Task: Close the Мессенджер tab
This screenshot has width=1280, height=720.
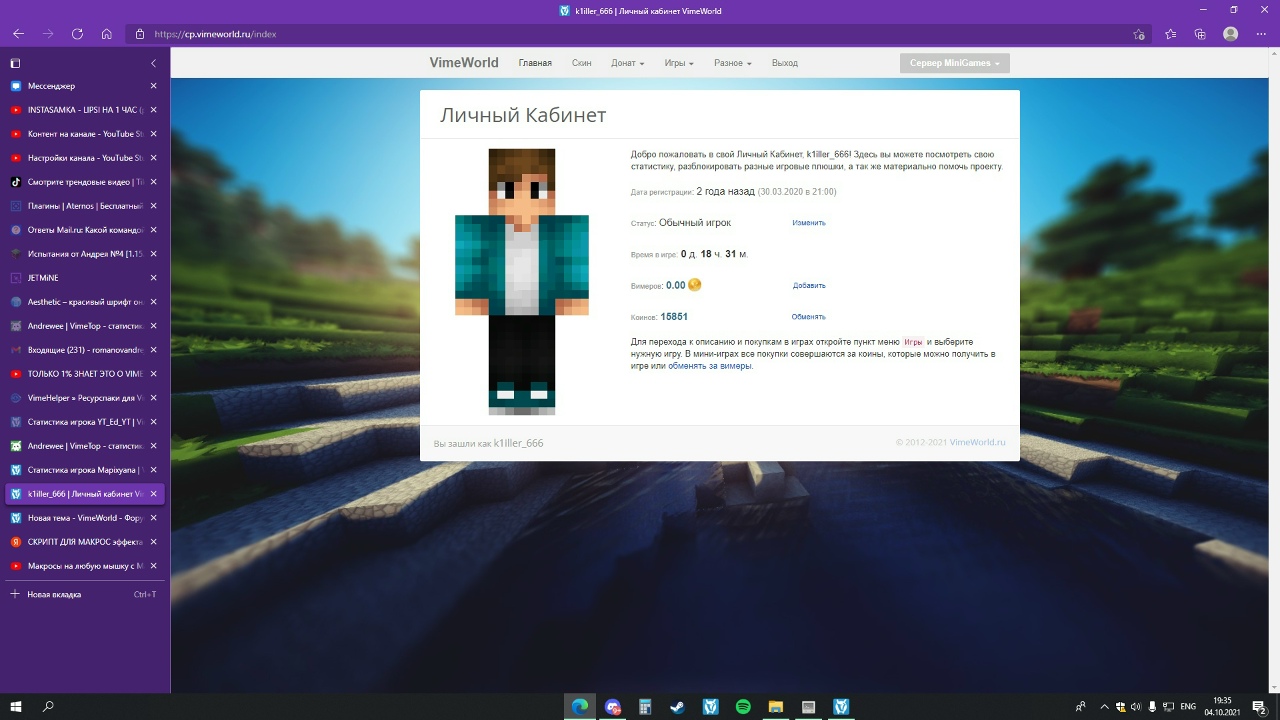Action: (153, 86)
